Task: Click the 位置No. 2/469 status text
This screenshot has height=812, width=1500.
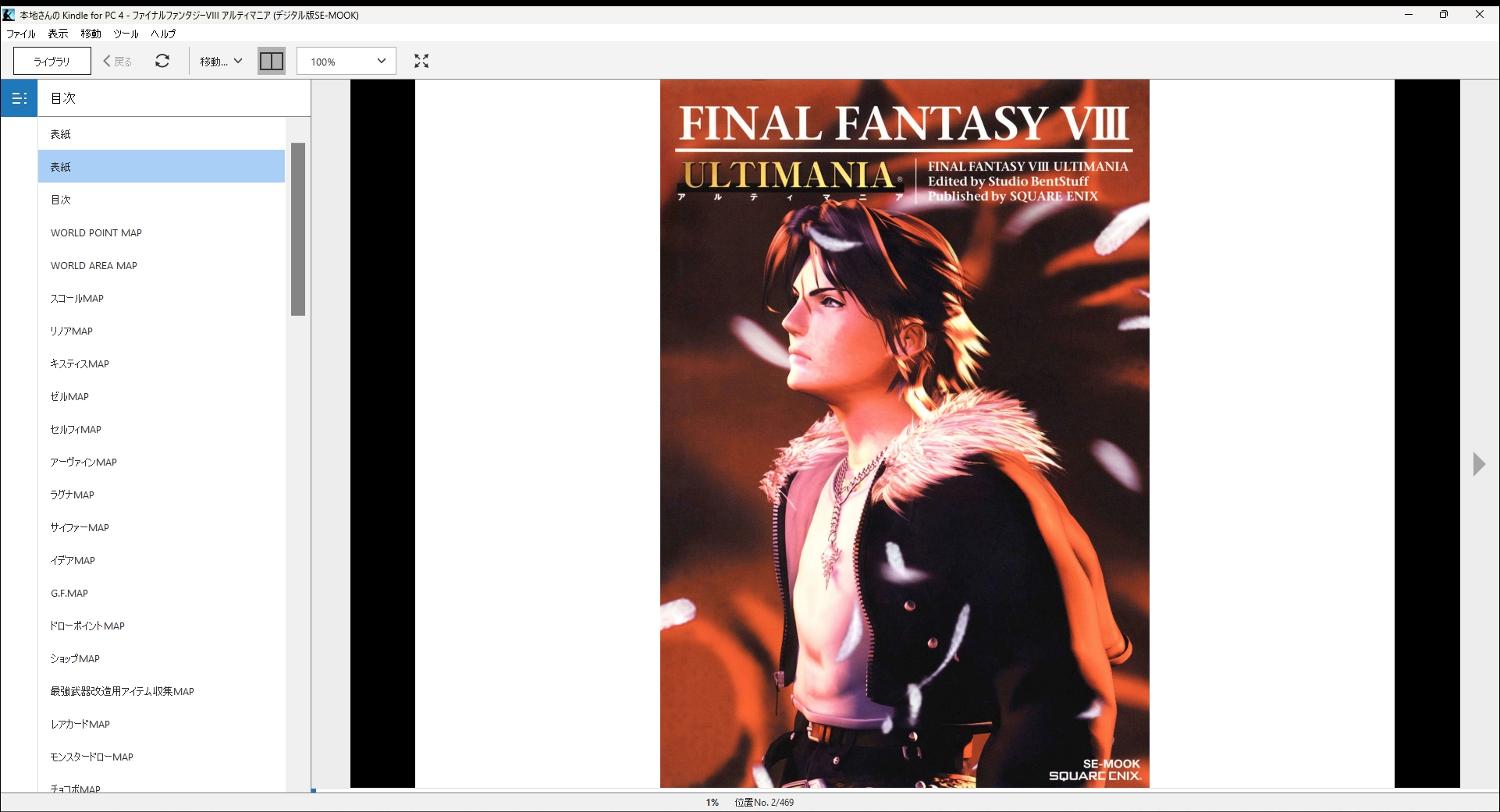Action: 764,802
